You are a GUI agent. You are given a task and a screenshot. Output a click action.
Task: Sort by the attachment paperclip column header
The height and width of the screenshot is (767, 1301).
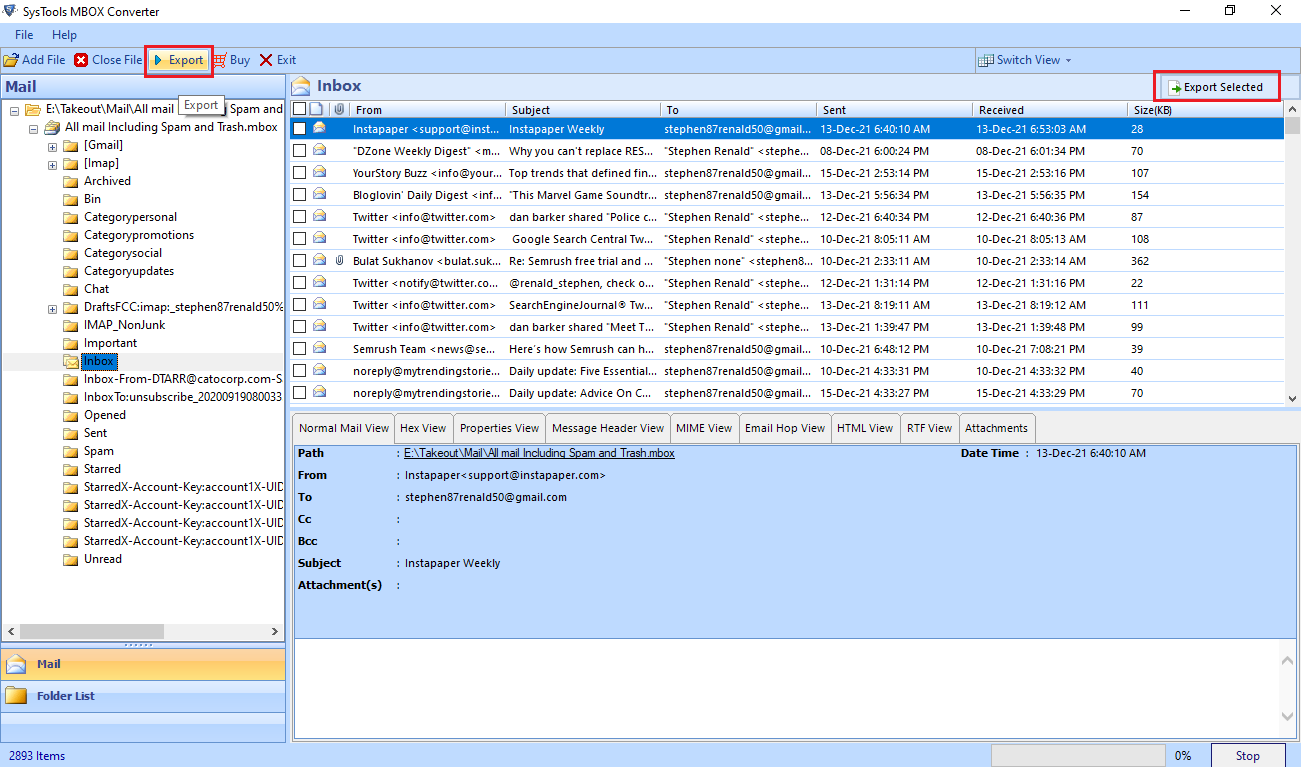point(339,110)
